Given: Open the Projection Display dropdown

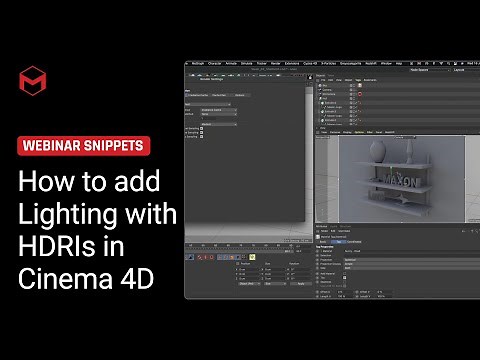Looking at the screenshot, I should 412,264.
